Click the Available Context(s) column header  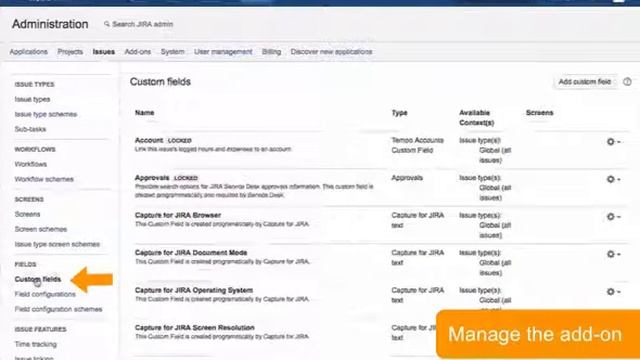(476, 118)
